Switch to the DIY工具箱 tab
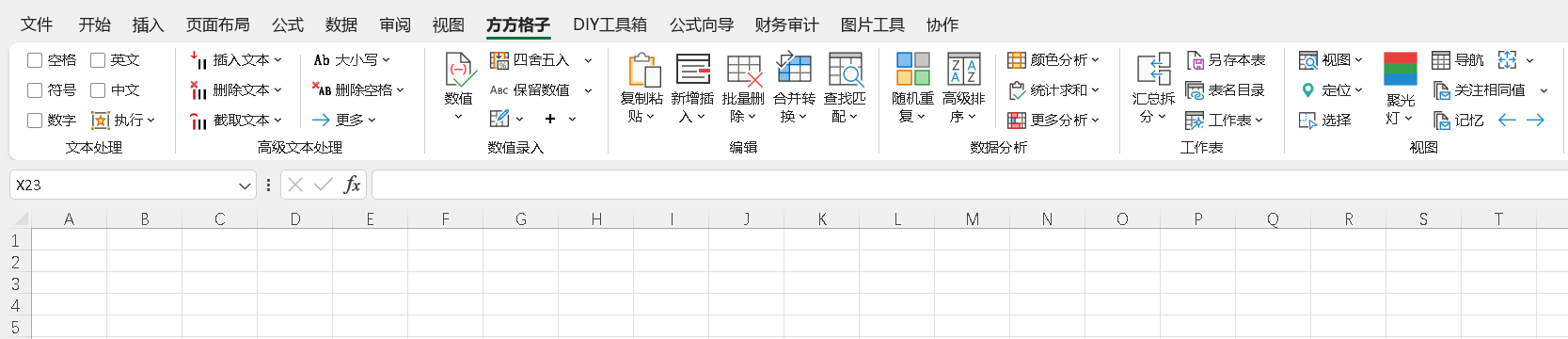 [x=610, y=24]
